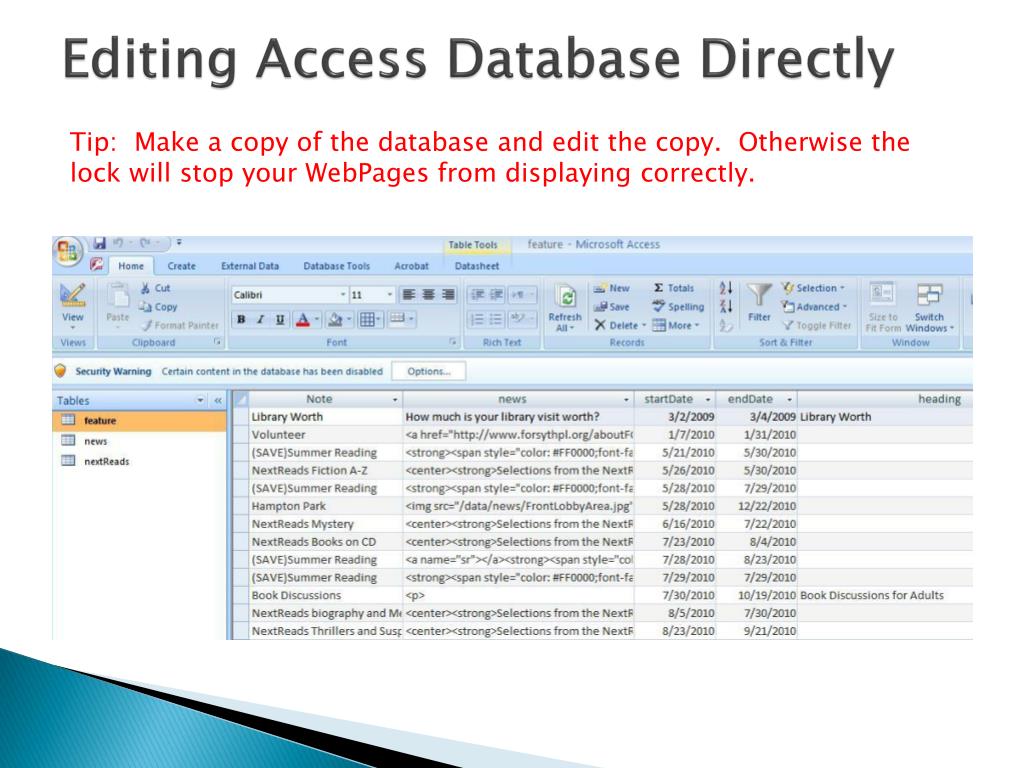Click the Office button orb
Image resolution: width=1024 pixels, height=768 pixels.
(x=67, y=251)
